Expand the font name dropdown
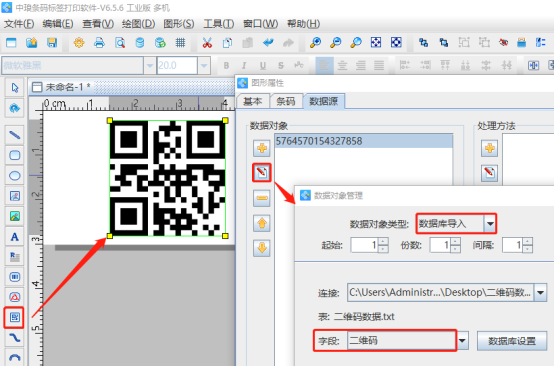Screen dimensions: 554x366 149,66
